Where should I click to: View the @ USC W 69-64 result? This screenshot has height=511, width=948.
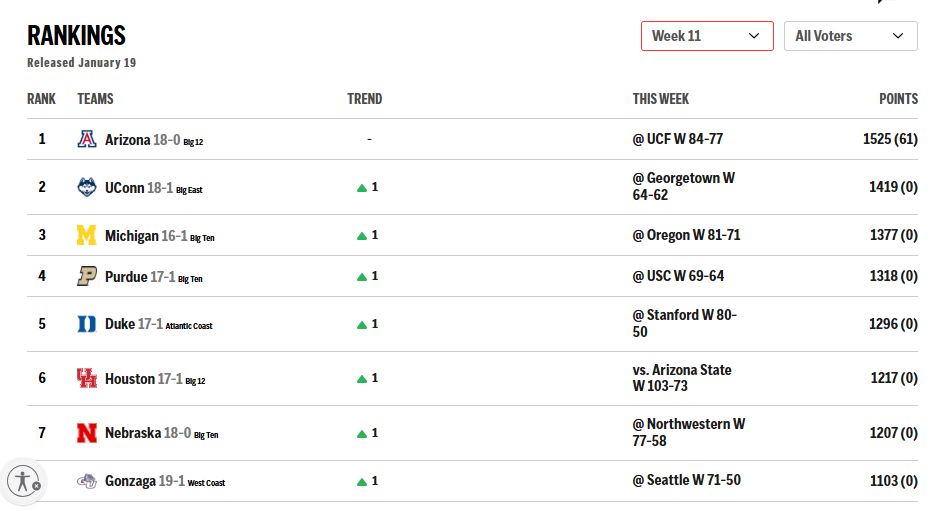(x=678, y=276)
